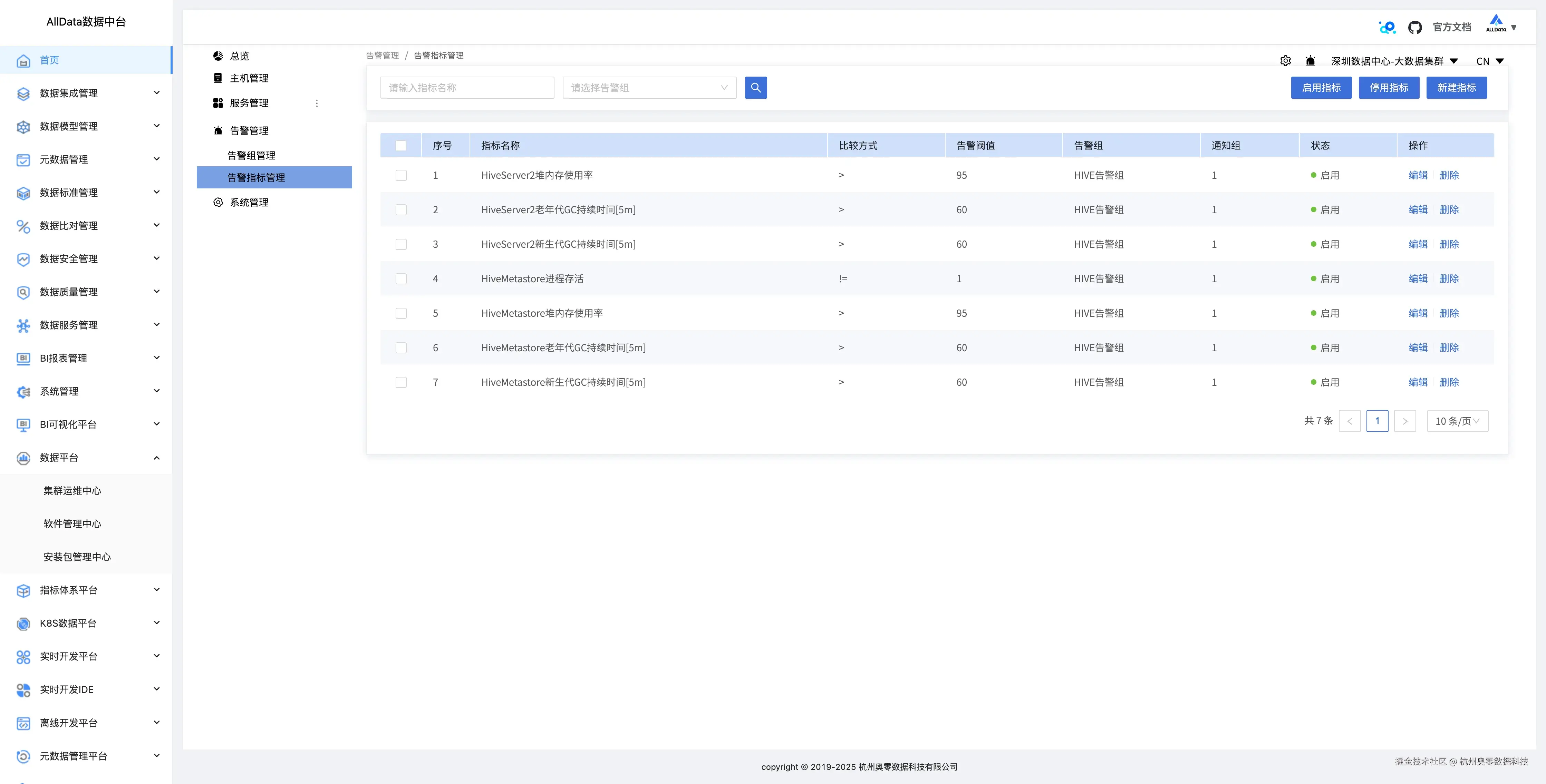Click the 请输入指标名称 input field
This screenshot has width=1546, height=784.
click(x=467, y=88)
